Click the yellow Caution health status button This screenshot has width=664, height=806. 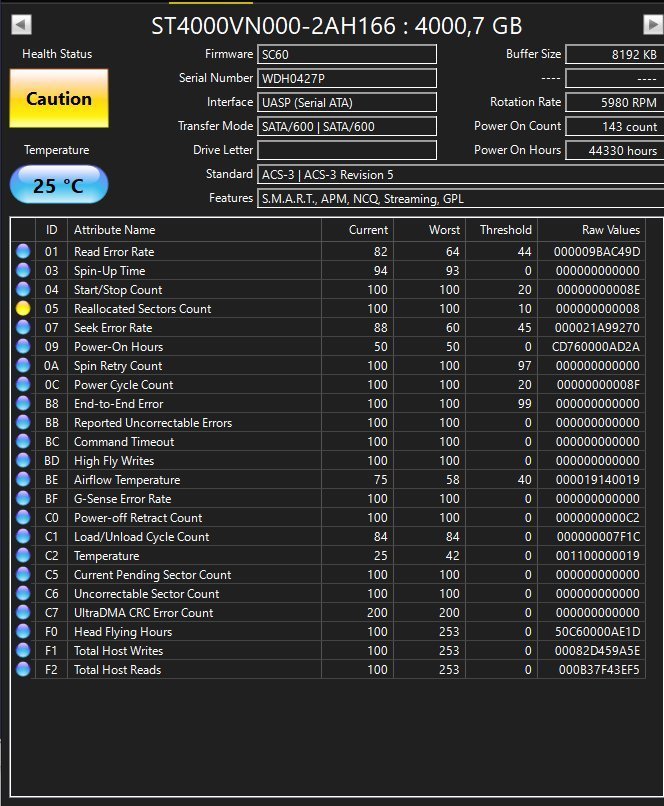59,99
